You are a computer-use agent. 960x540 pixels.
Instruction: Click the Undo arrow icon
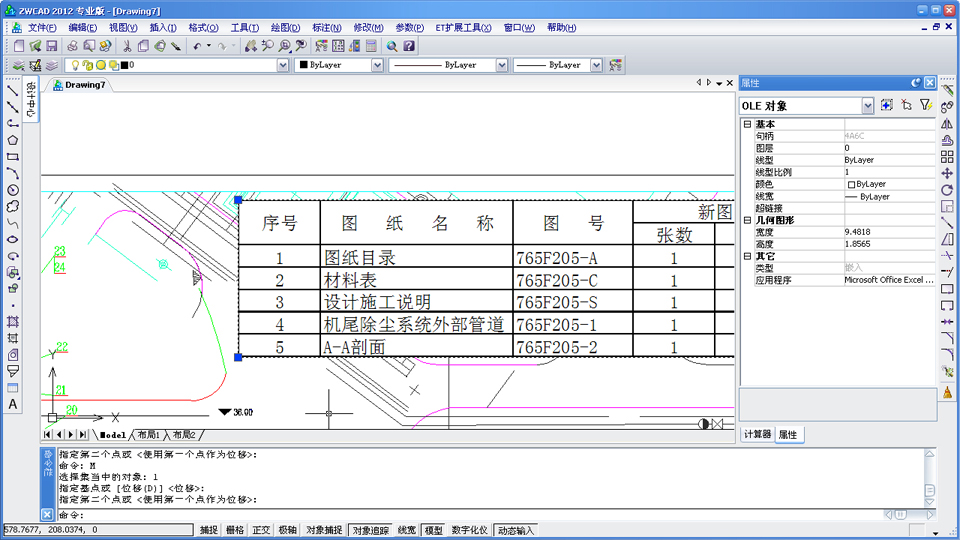coord(197,46)
